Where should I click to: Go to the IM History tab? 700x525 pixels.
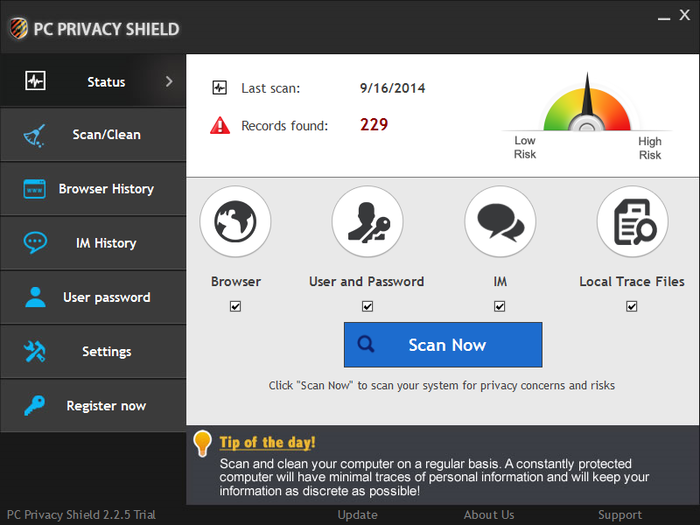[x=93, y=243]
